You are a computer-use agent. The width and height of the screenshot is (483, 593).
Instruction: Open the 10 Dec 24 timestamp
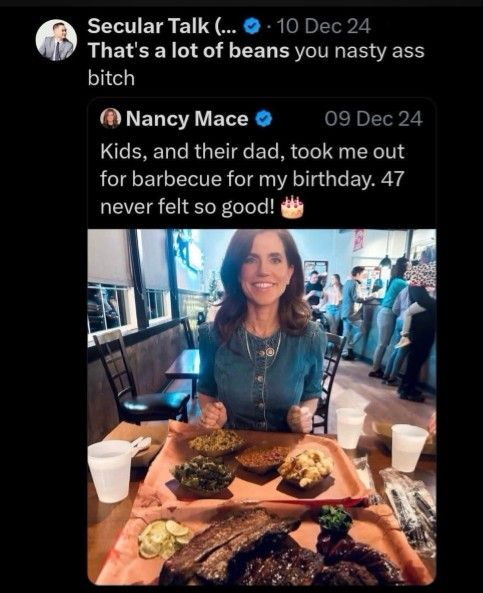(324, 26)
